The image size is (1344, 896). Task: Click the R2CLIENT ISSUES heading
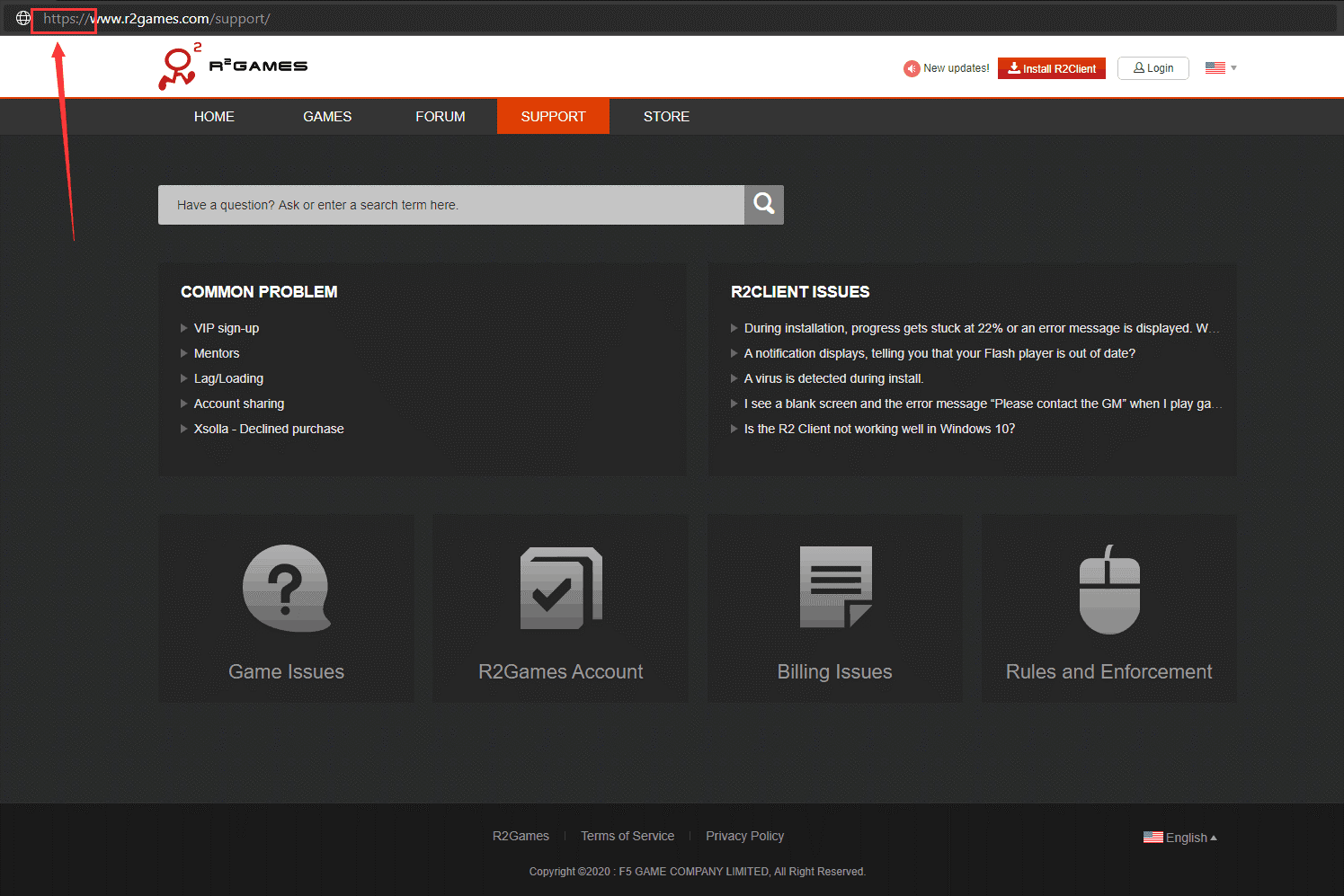click(800, 292)
